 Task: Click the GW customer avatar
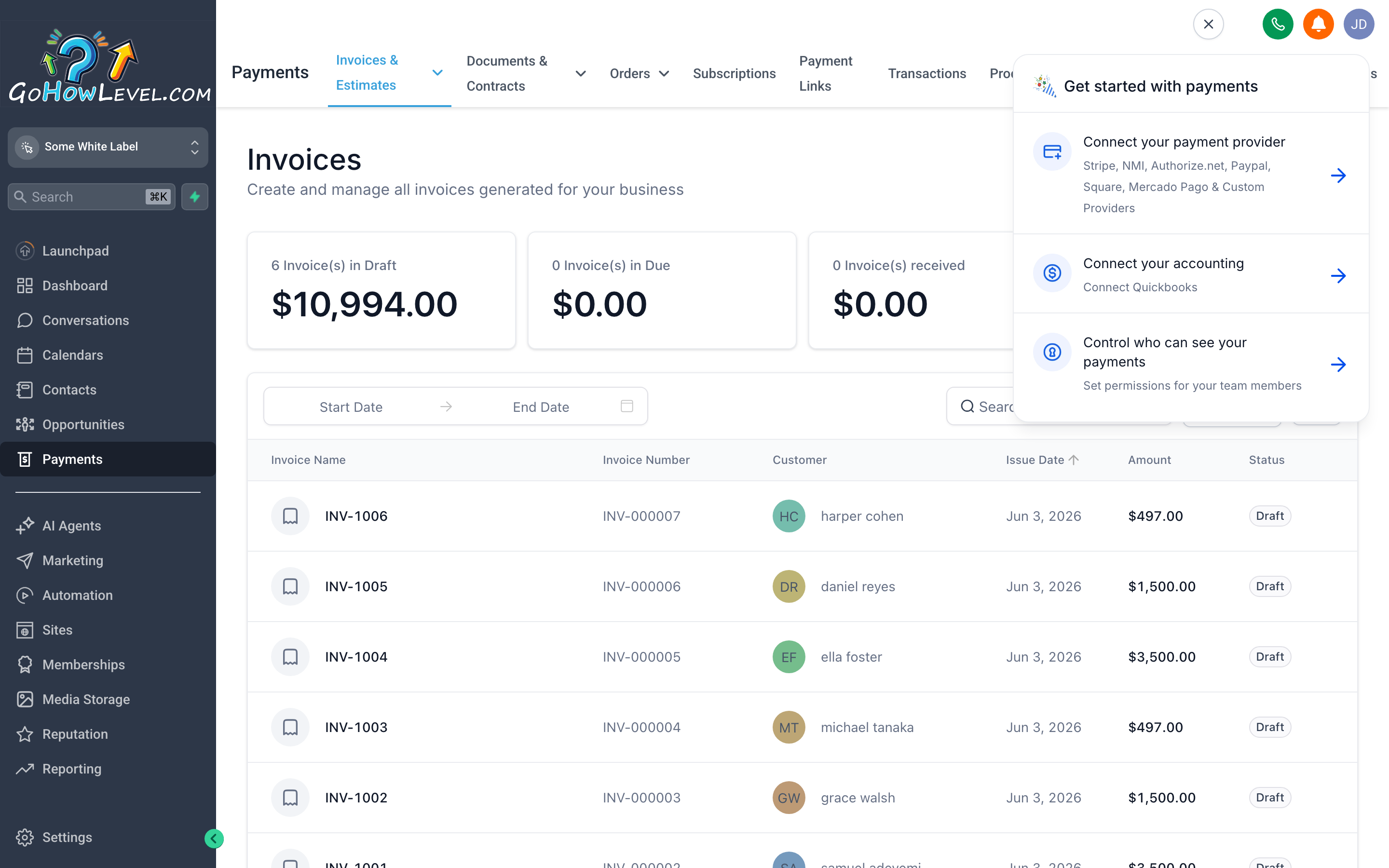789,798
